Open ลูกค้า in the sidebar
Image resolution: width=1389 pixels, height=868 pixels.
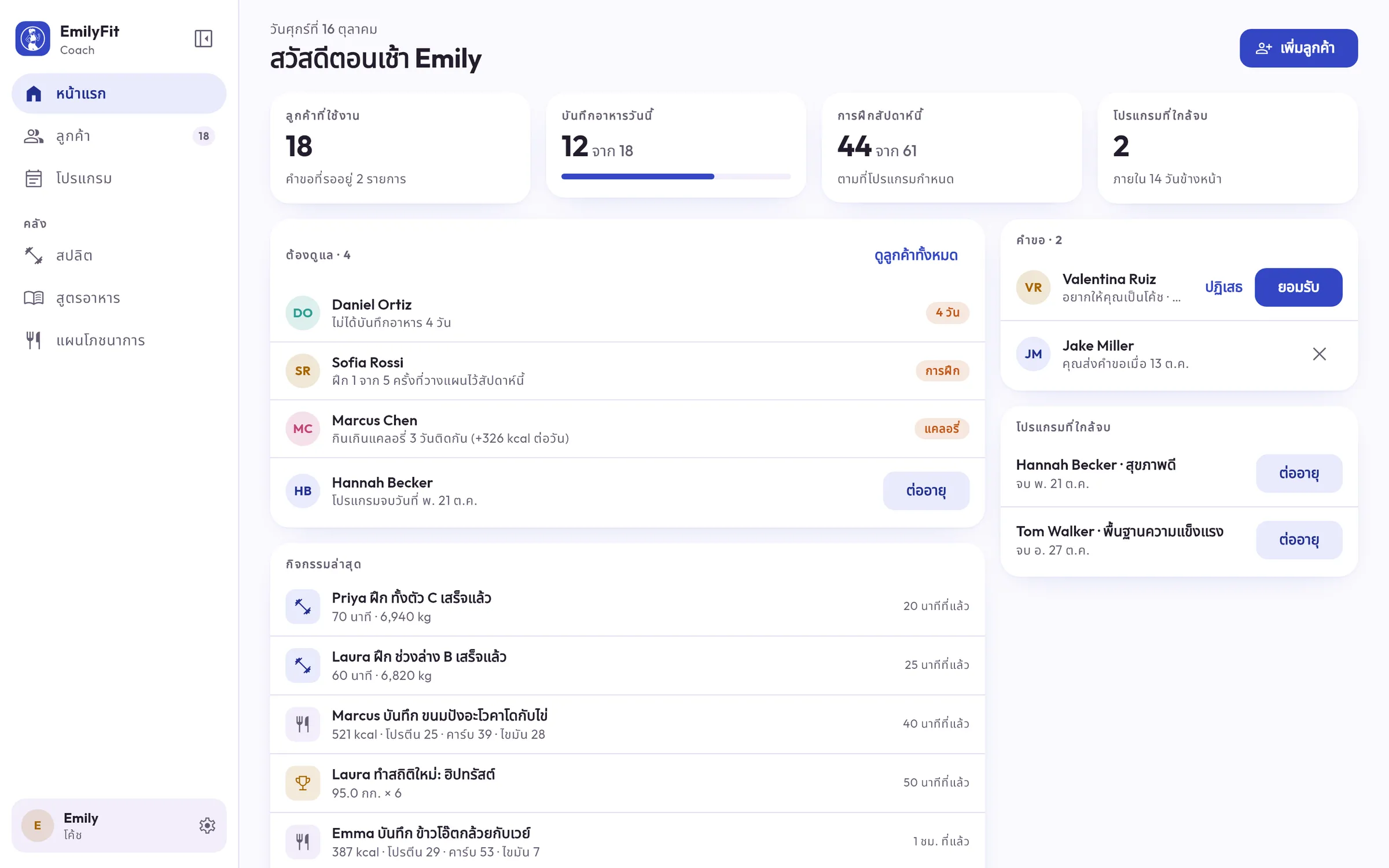coord(119,136)
